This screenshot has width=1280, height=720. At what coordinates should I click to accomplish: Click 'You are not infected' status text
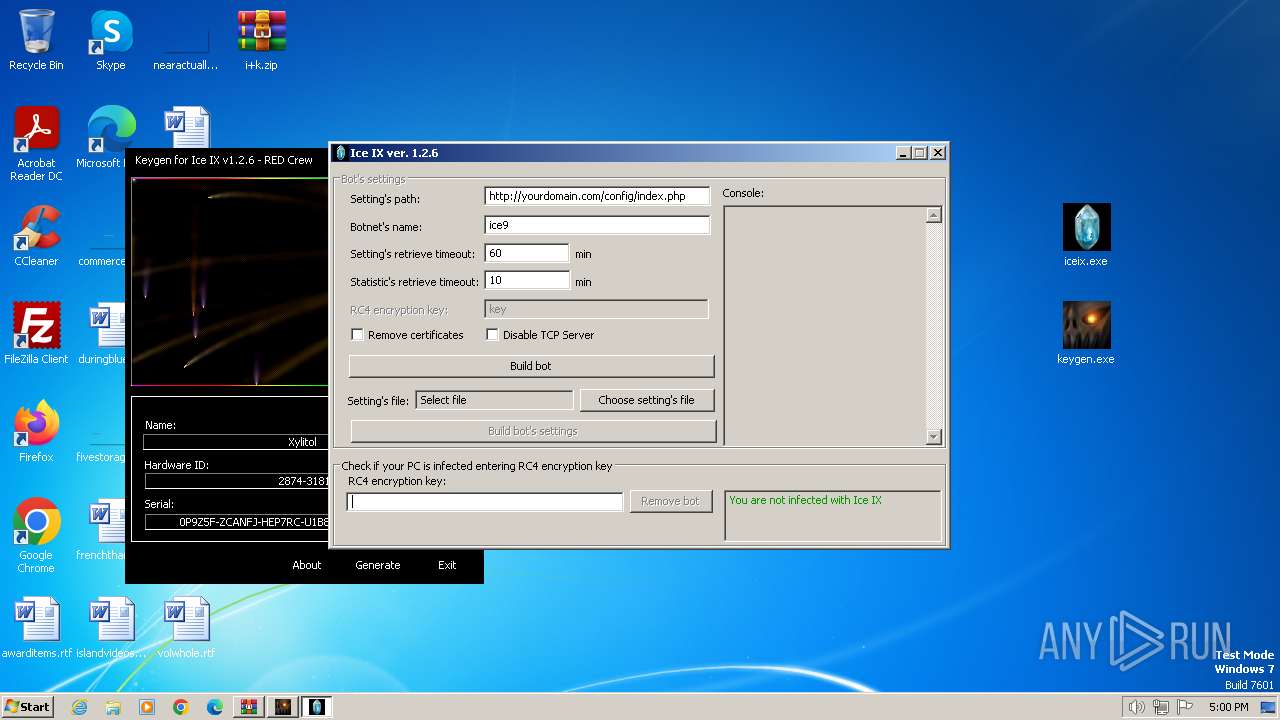(x=805, y=500)
